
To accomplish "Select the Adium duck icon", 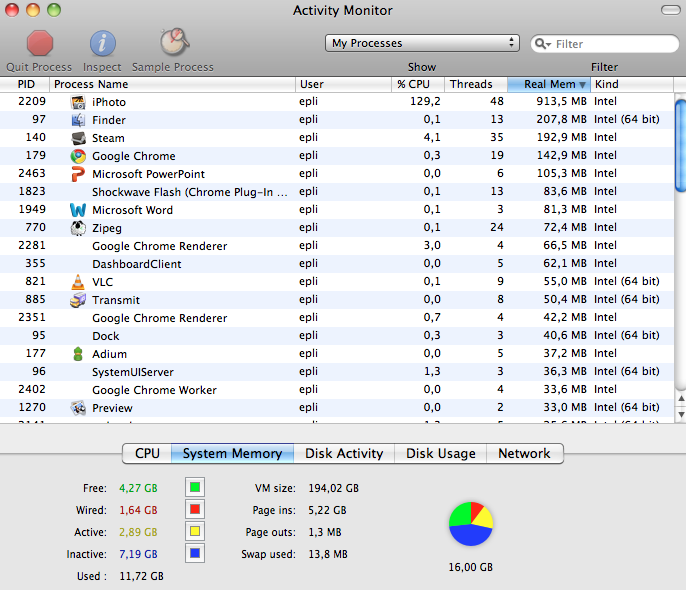I will 78,354.
